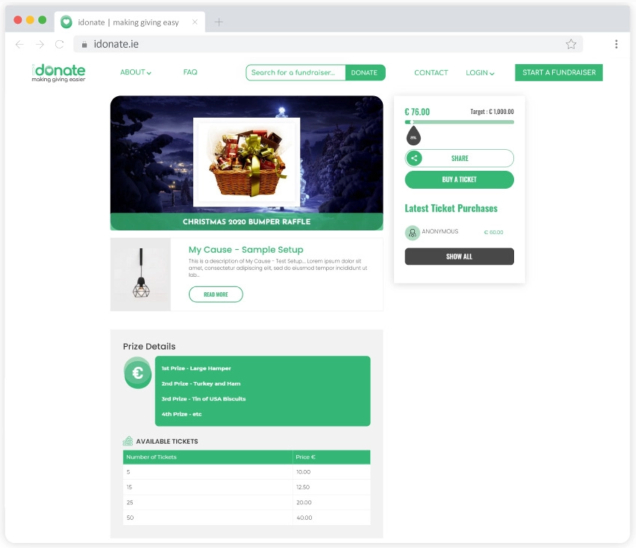The height and width of the screenshot is (548, 636).
Task: Click the anonymous donor avatar icon
Action: [412, 232]
